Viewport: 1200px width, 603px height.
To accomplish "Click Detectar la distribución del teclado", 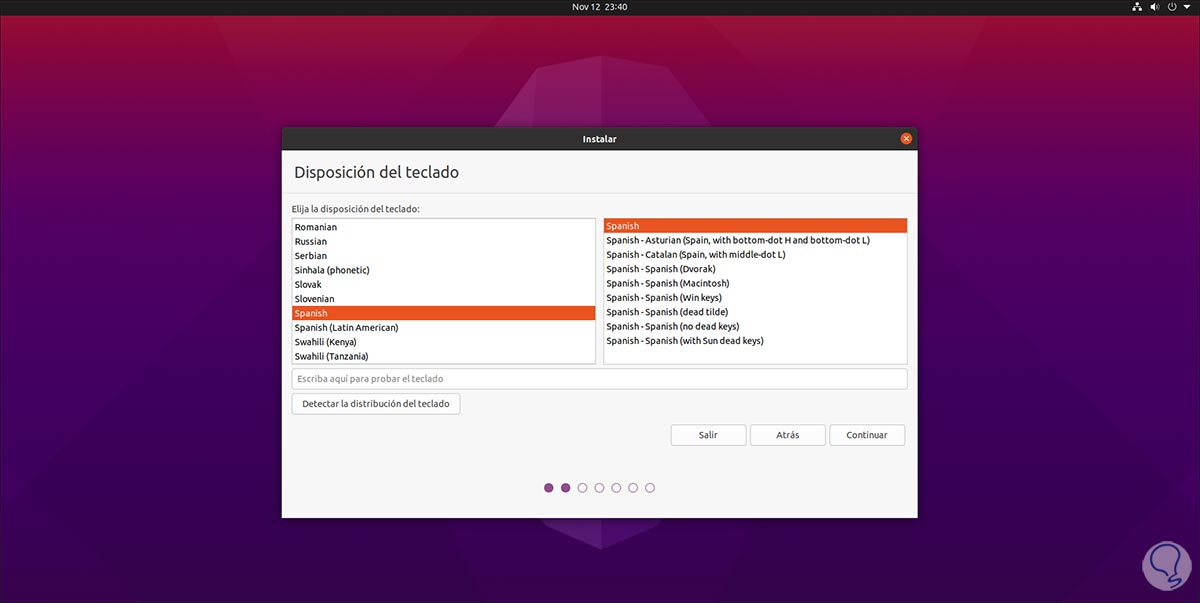I will point(376,404).
